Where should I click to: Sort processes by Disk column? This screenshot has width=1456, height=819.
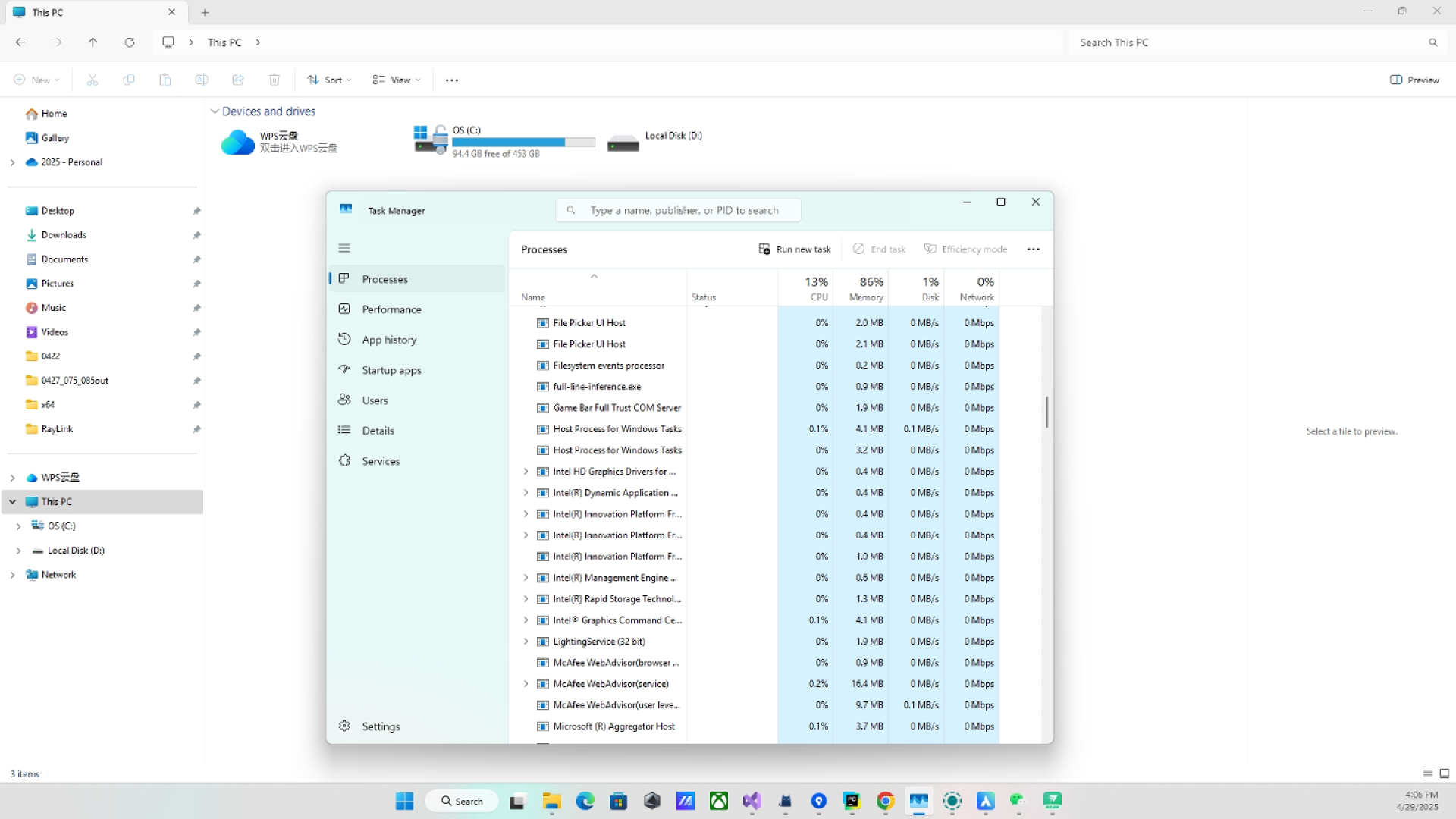pyautogui.click(x=916, y=288)
